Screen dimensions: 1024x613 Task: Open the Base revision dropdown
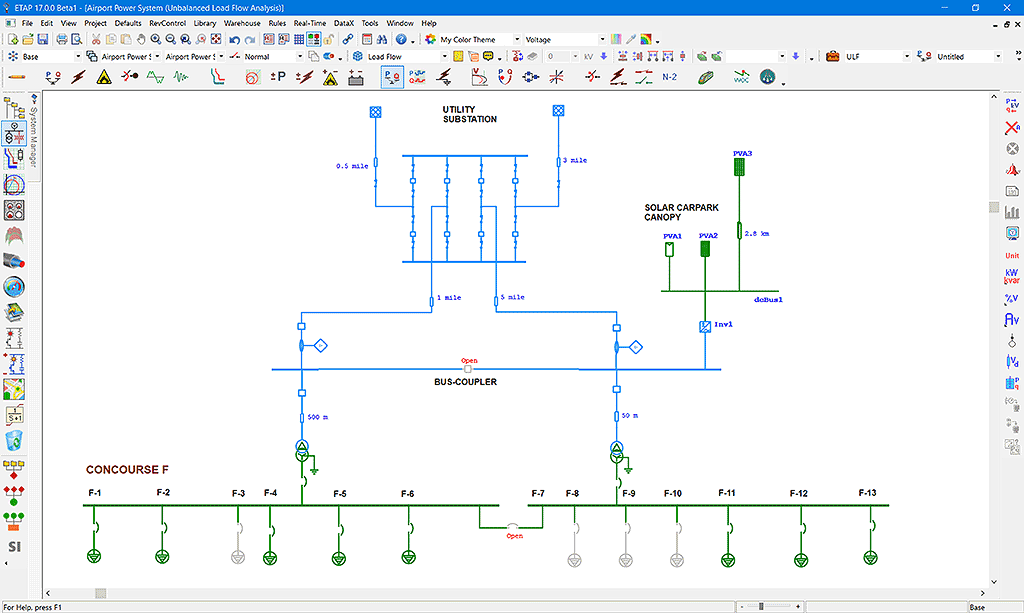(78, 57)
